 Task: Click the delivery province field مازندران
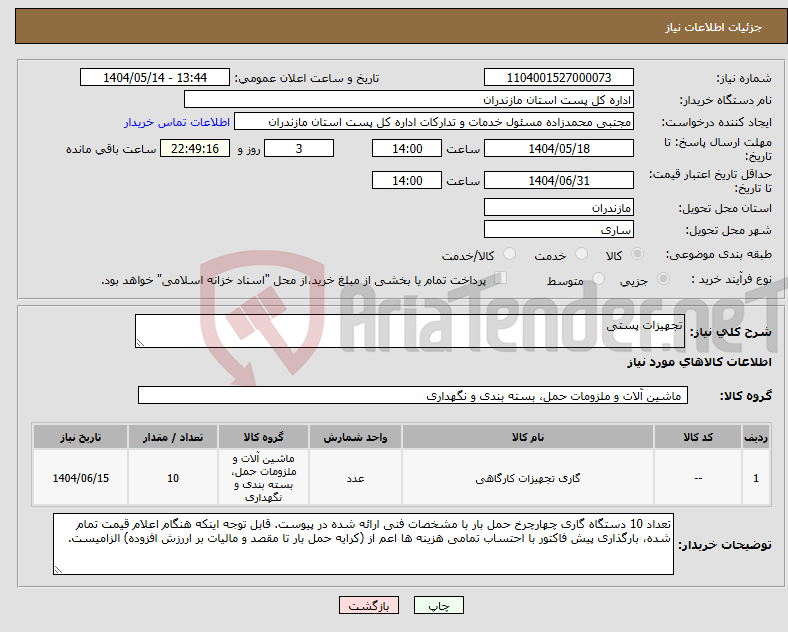pyautogui.click(x=558, y=207)
